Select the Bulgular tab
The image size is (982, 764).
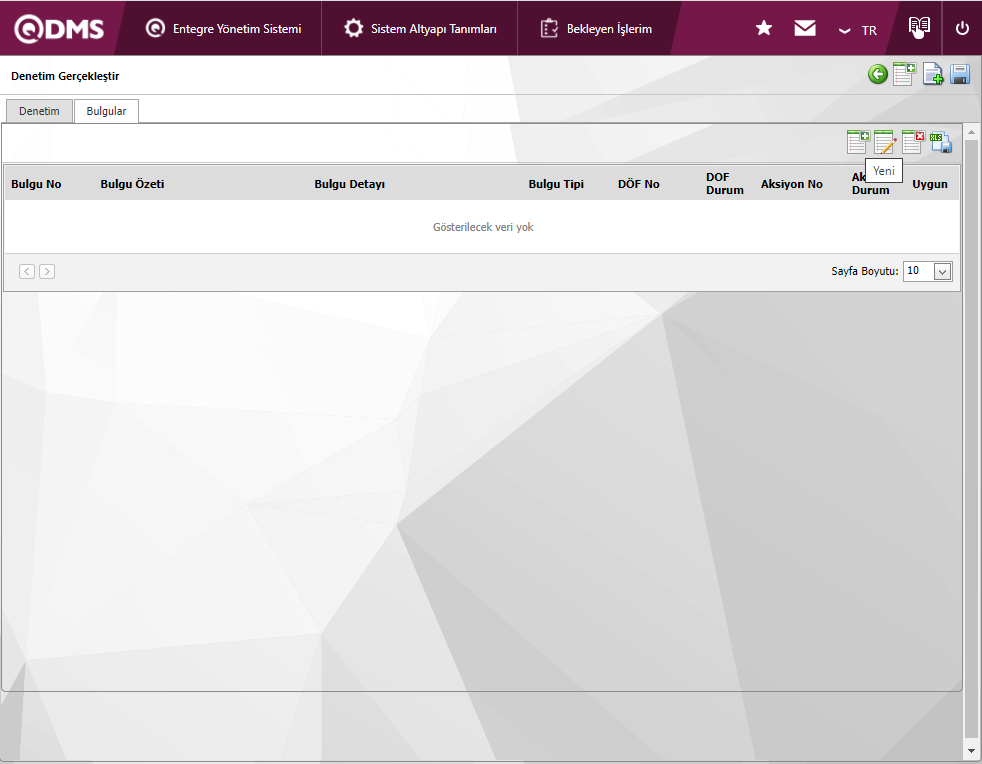pos(106,111)
